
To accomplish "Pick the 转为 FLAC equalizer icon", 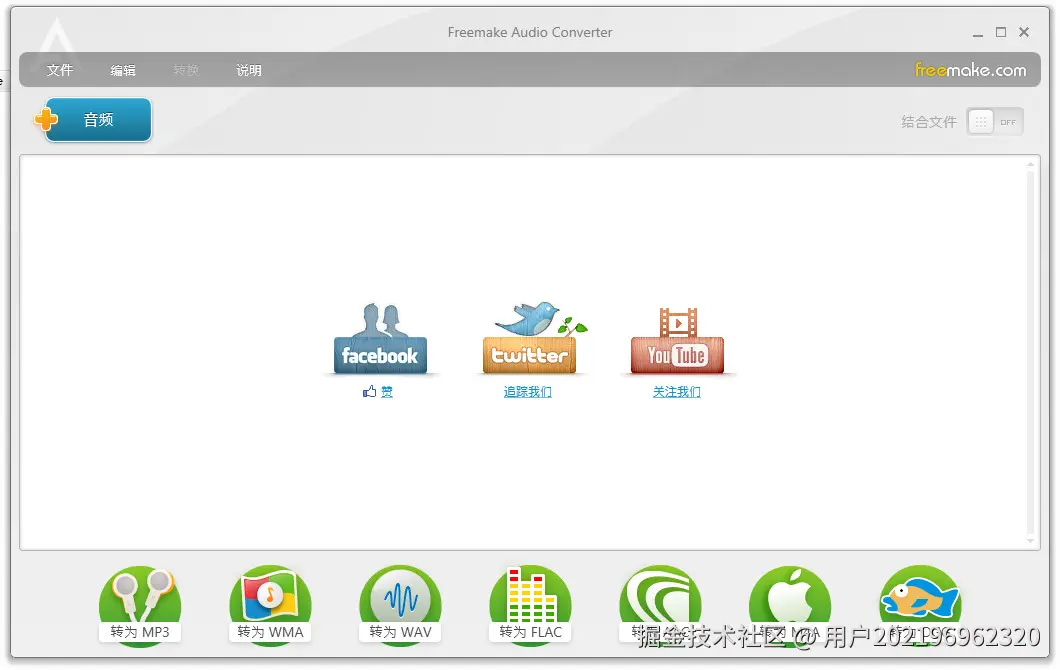I will pos(530,605).
